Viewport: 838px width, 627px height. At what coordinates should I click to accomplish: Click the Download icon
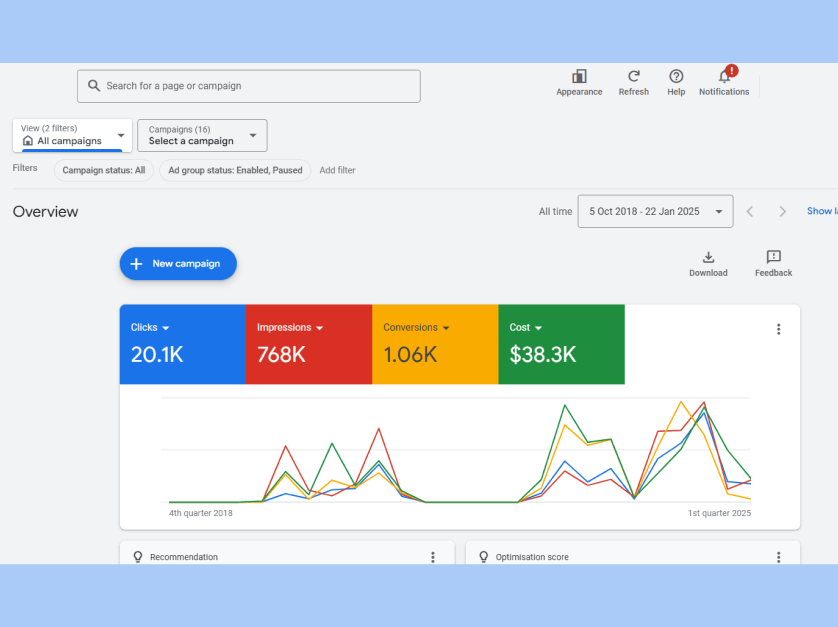point(708,258)
